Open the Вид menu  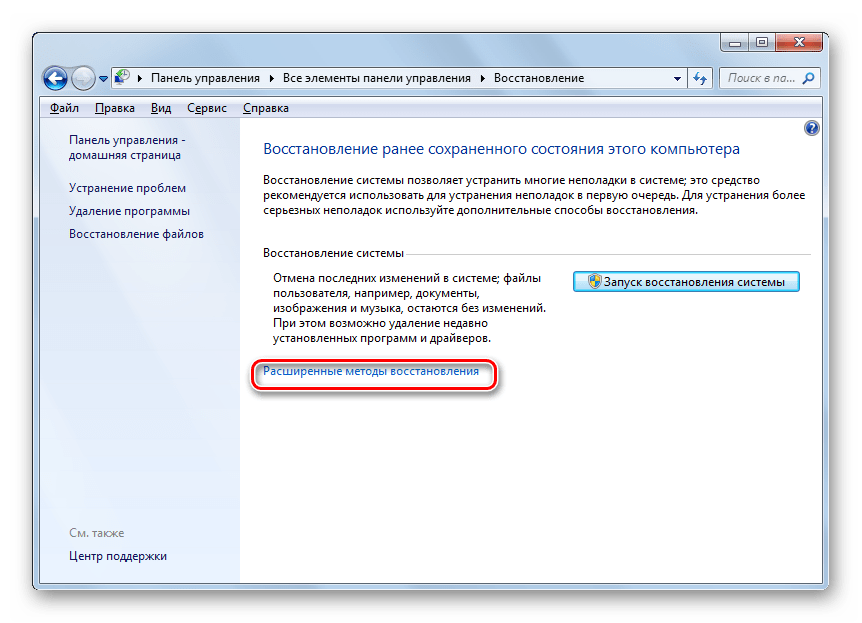click(161, 108)
